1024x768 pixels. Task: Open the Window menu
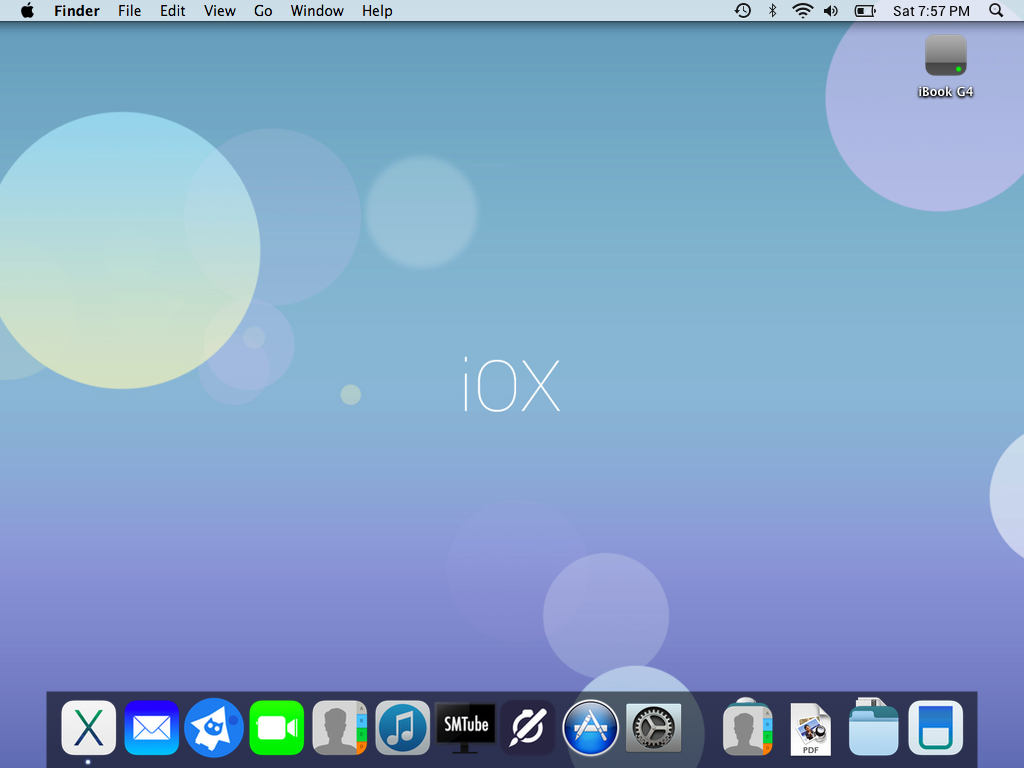317,10
